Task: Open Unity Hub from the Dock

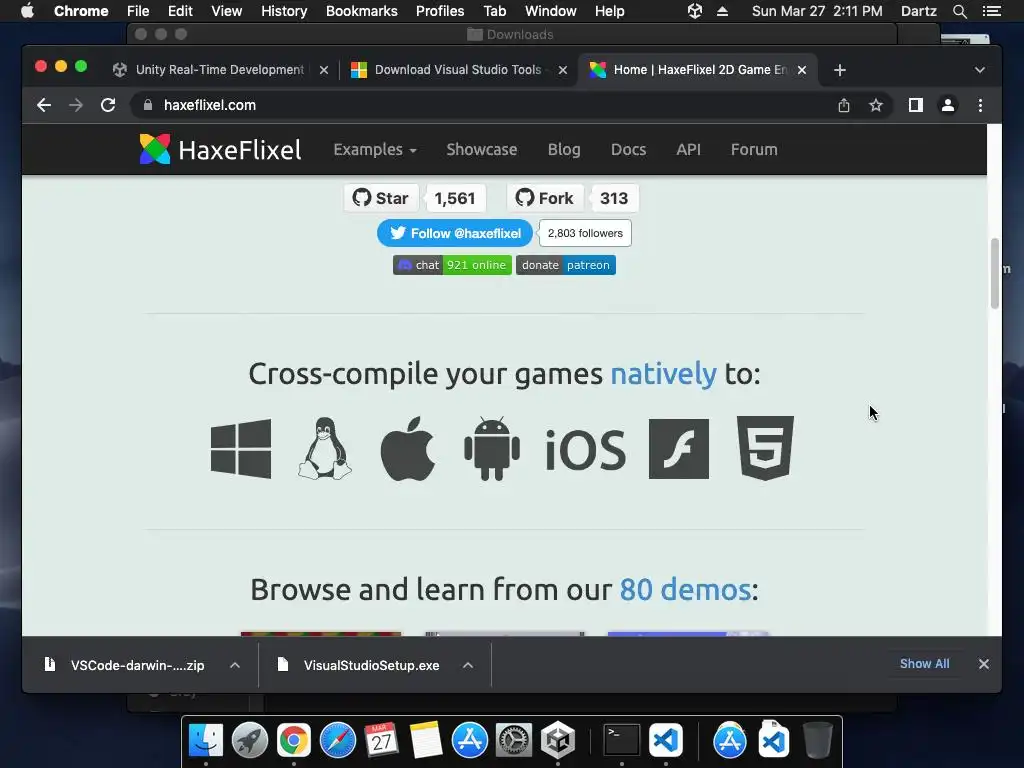Action: point(558,741)
